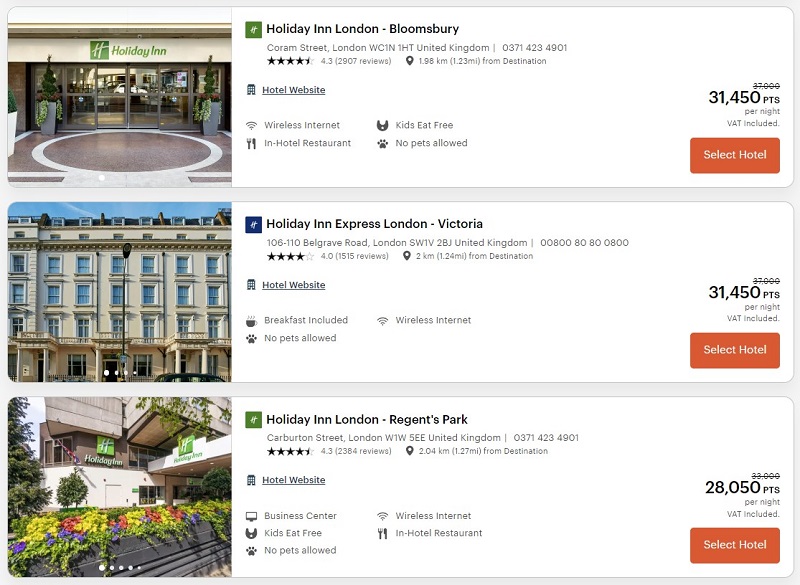Click the Breakfast Included coffee cup icon
The height and width of the screenshot is (585, 800).
pos(251,321)
